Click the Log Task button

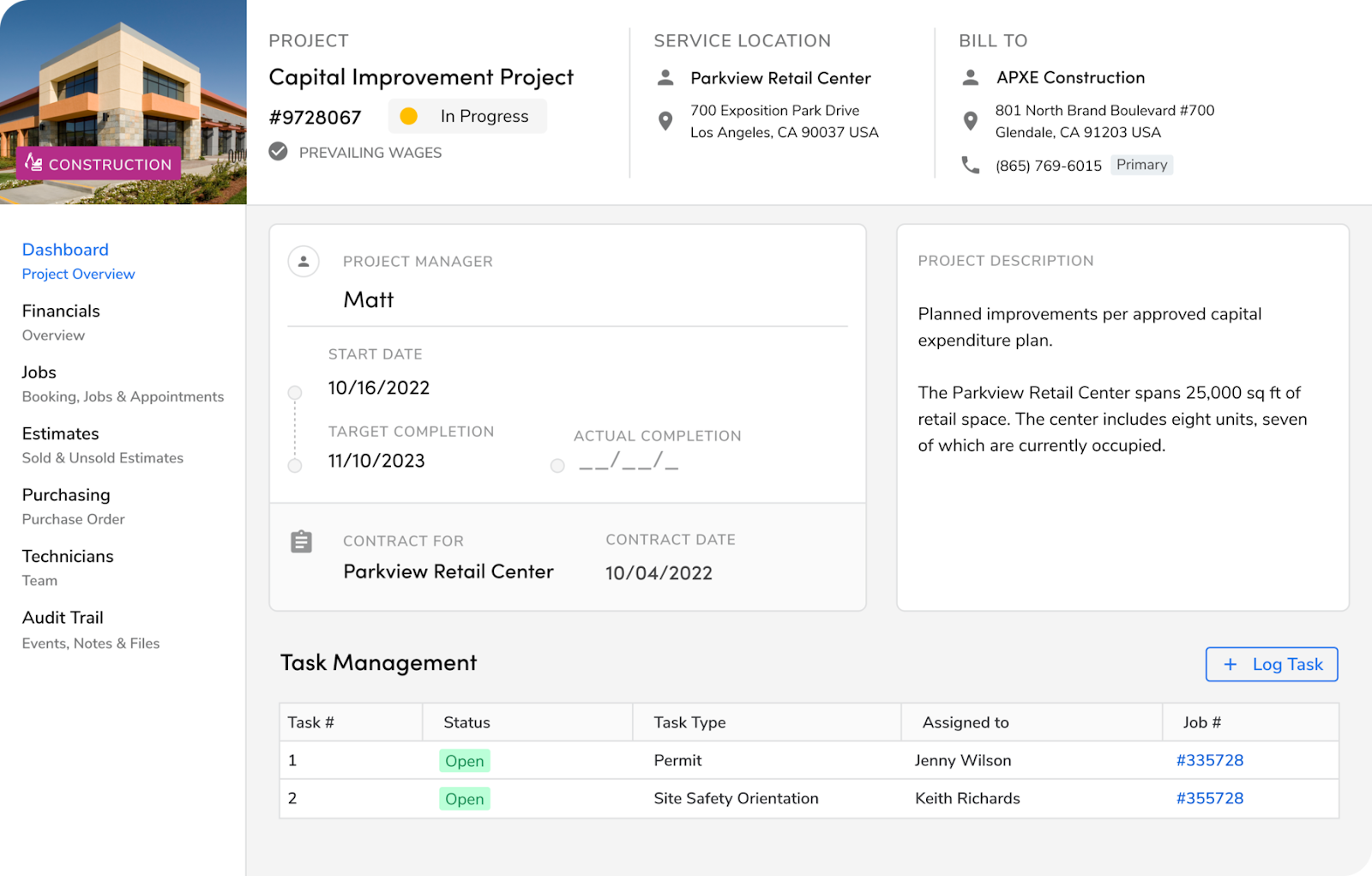pyautogui.click(x=1272, y=663)
